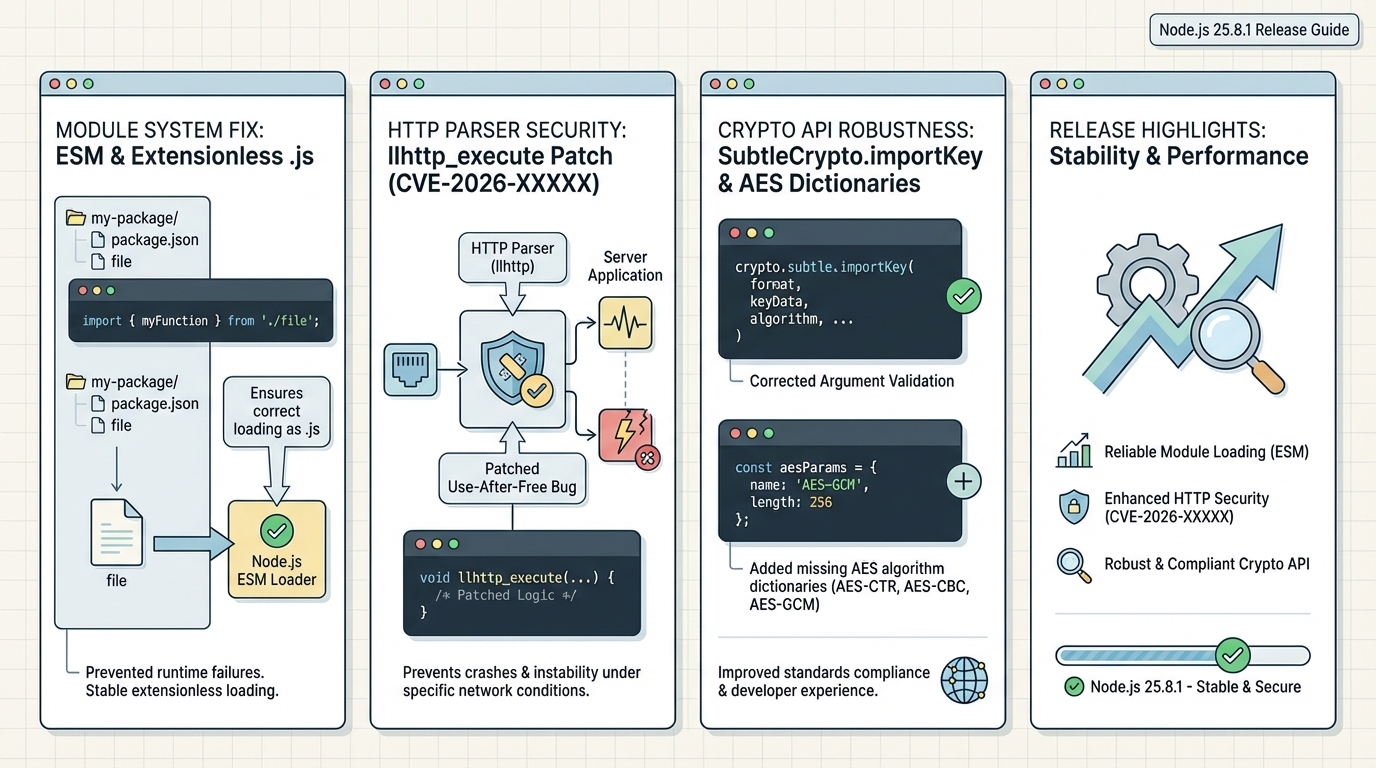Select the heartbeat monitor icon under Server Application
Image resolution: width=1376 pixels, height=768 pixels.
click(625, 322)
